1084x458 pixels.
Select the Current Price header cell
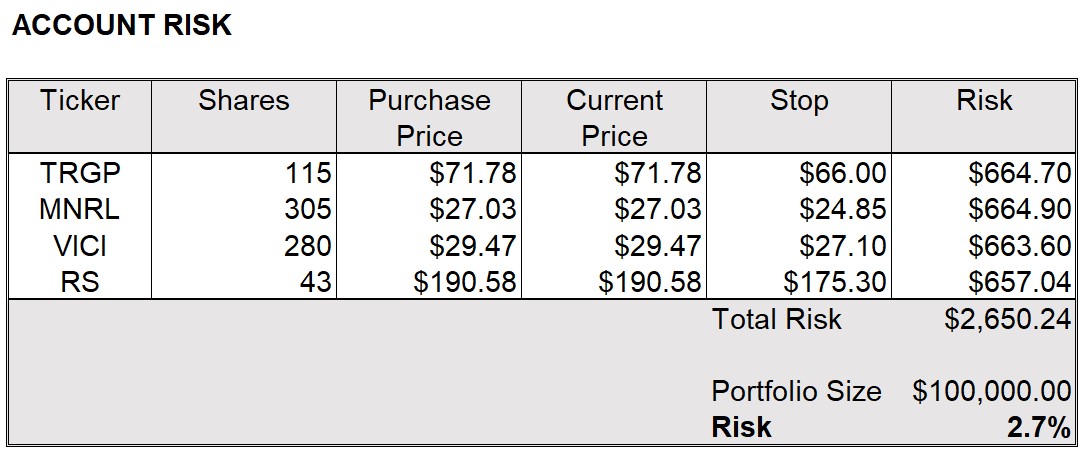pyautogui.click(x=614, y=118)
